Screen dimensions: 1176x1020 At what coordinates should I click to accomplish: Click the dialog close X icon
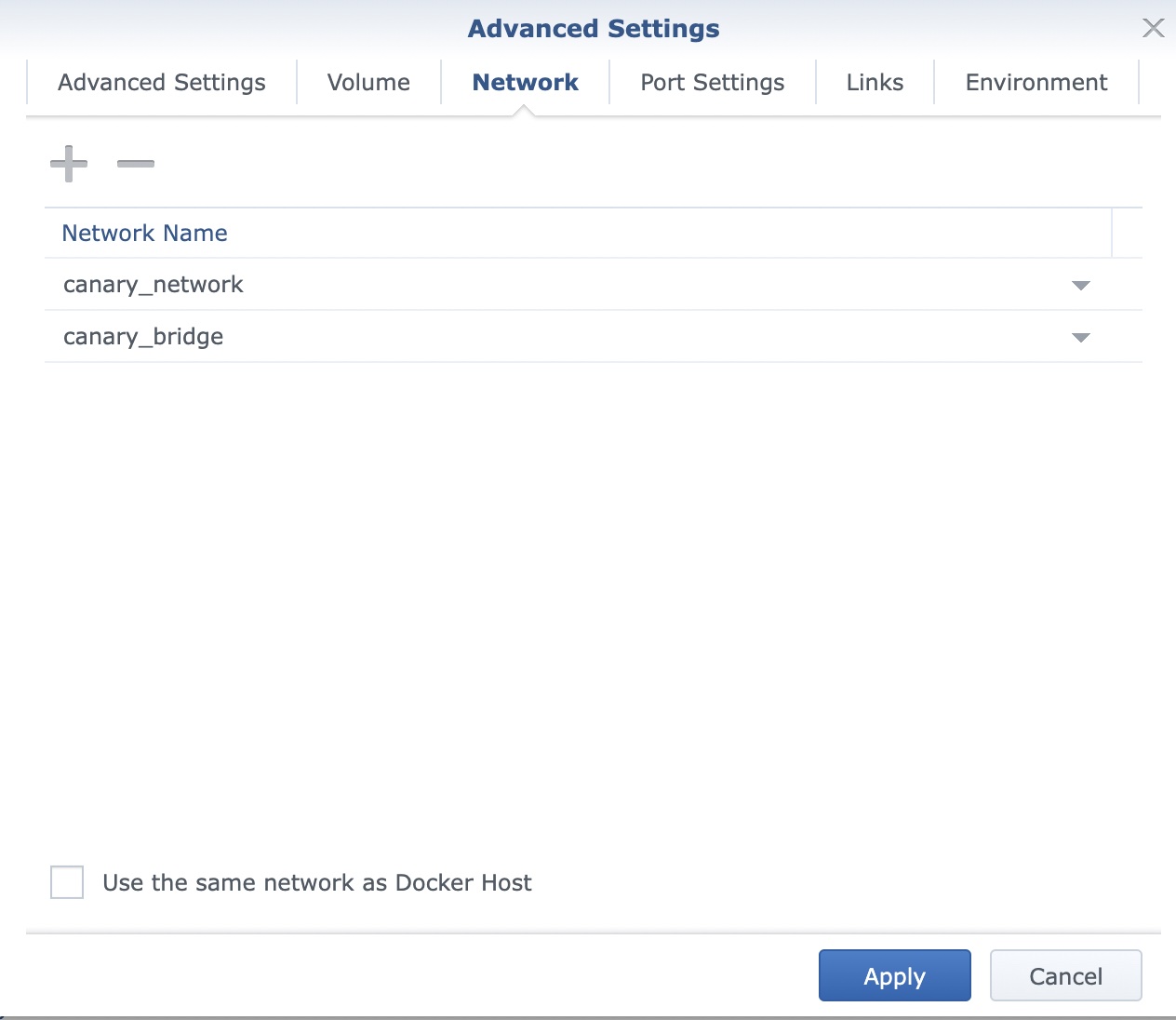[x=1154, y=28]
